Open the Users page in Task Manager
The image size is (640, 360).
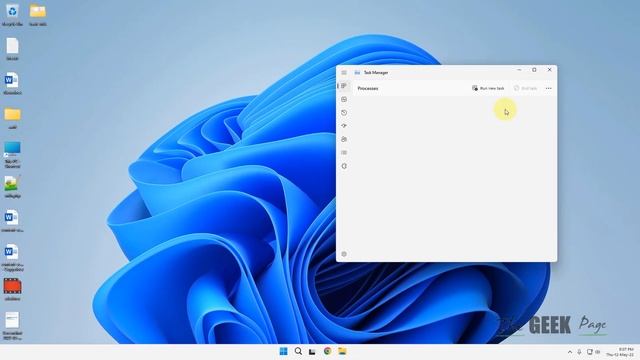pyautogui.click(x=344, y=139)
